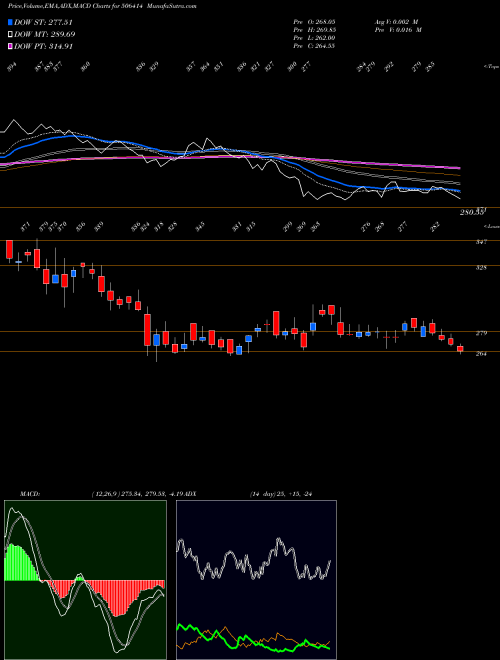
Task: Select the 'DOW MT: 289.69' legend text
Action: click(x=45, y=35)
